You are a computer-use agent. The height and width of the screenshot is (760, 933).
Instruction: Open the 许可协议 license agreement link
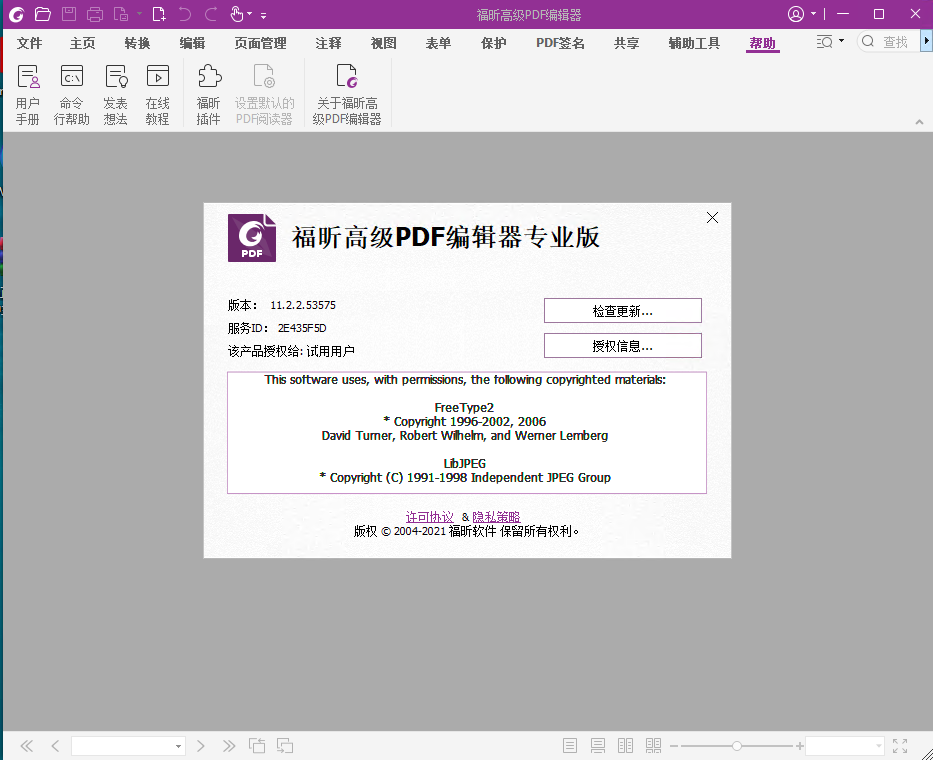[x=430, y=517]
